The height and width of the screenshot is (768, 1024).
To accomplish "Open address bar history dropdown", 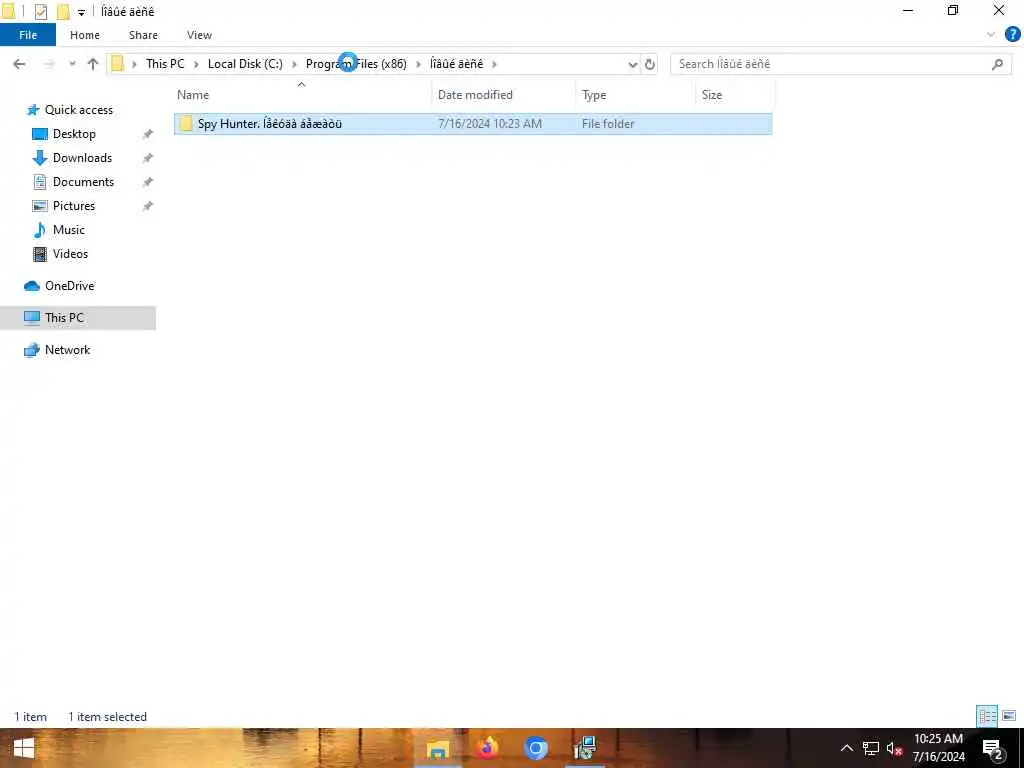I will [632, 64].
